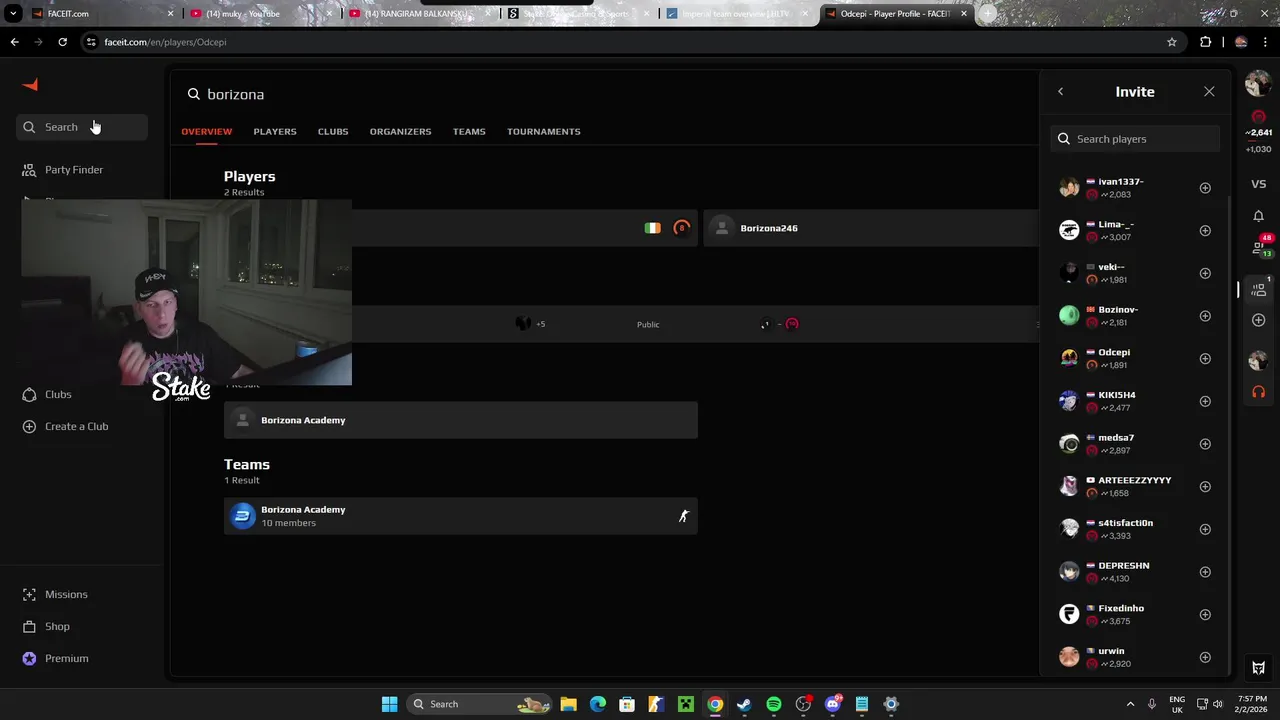Open Borizona Academy team with 10 members
The height and width of the screenshot is (720, 1280).
461,516
